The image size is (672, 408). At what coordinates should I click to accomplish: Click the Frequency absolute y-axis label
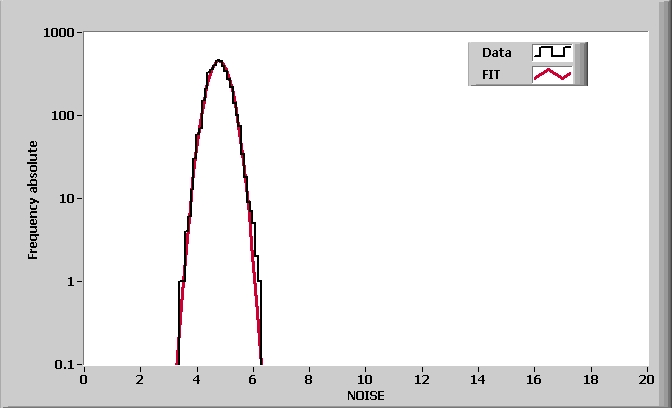[33, 200]
